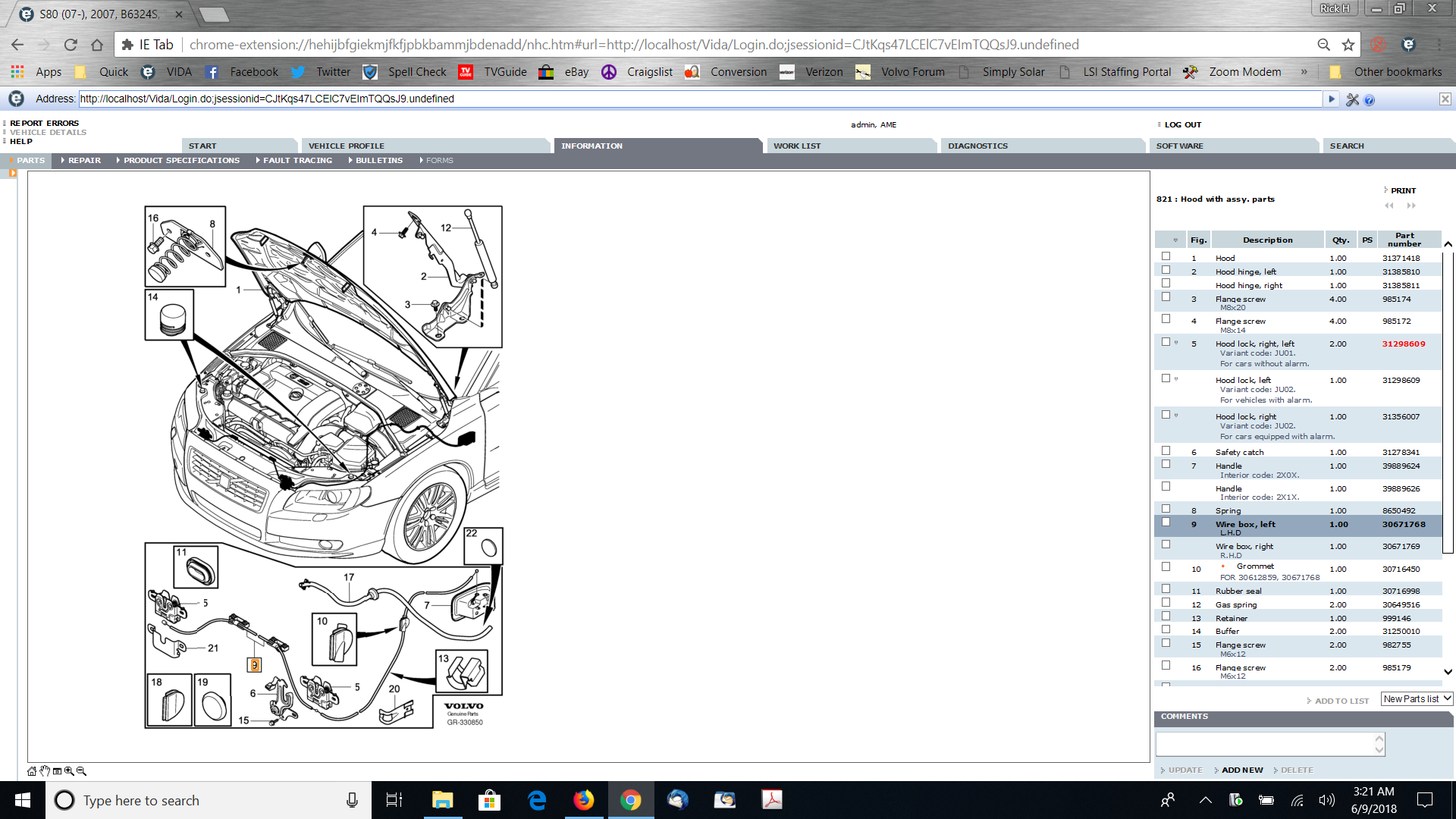Image resolution: width=1456 pixels, height=819 pixels.
Task: Click the IE Tab go arrow button
Action: [1331, 99]
